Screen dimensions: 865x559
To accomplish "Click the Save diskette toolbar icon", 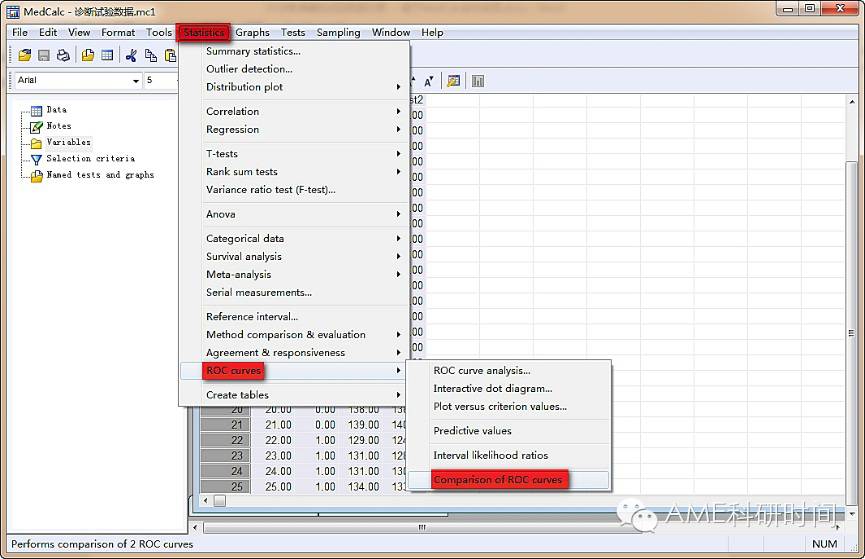I will point(44,55).
